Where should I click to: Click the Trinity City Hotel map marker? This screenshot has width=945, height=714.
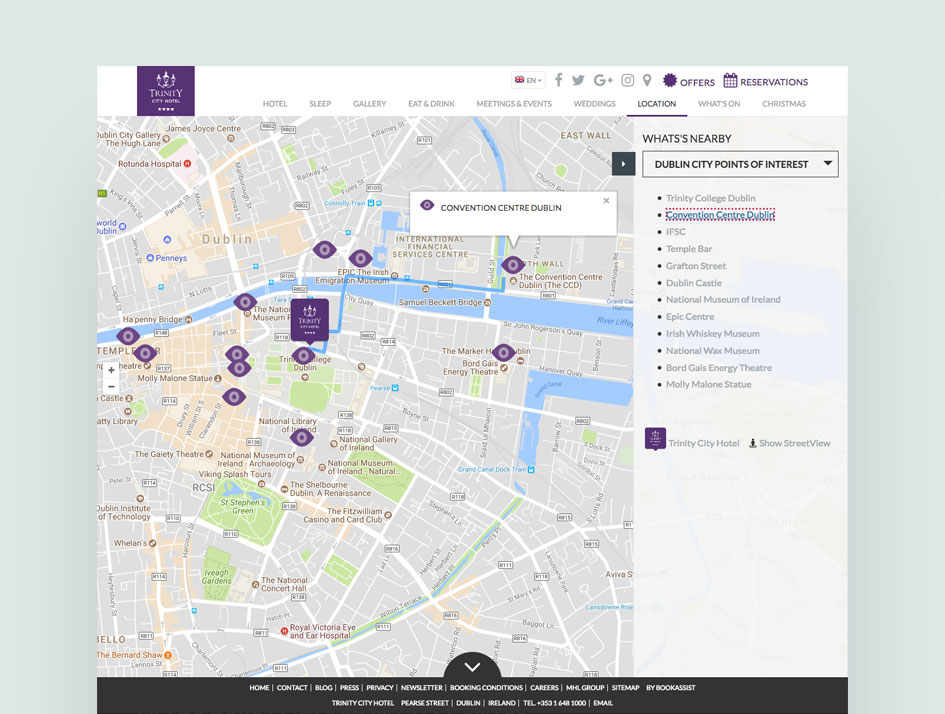tap(310, 320)
